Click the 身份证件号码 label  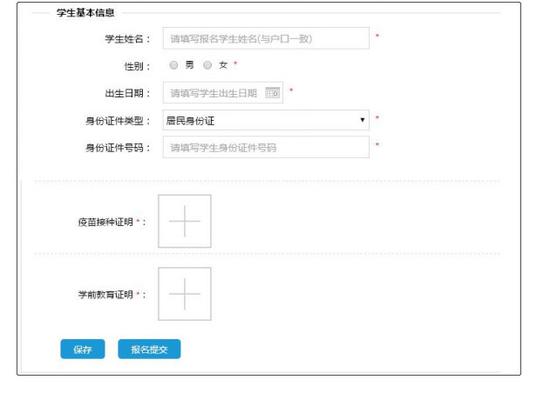click(118, 148)
